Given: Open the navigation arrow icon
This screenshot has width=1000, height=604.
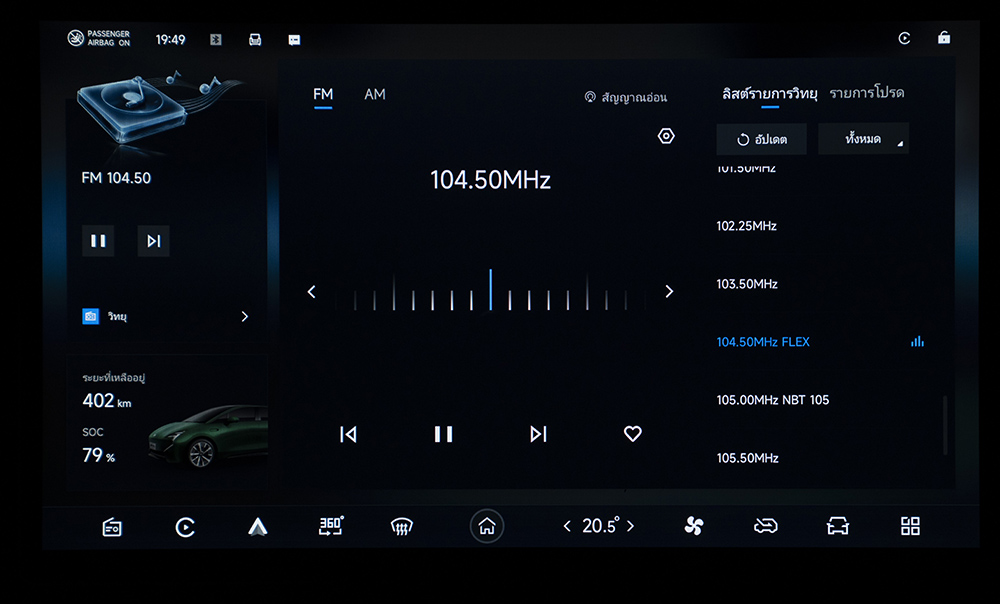Looking at the screenshot, I should pos(258,527).
